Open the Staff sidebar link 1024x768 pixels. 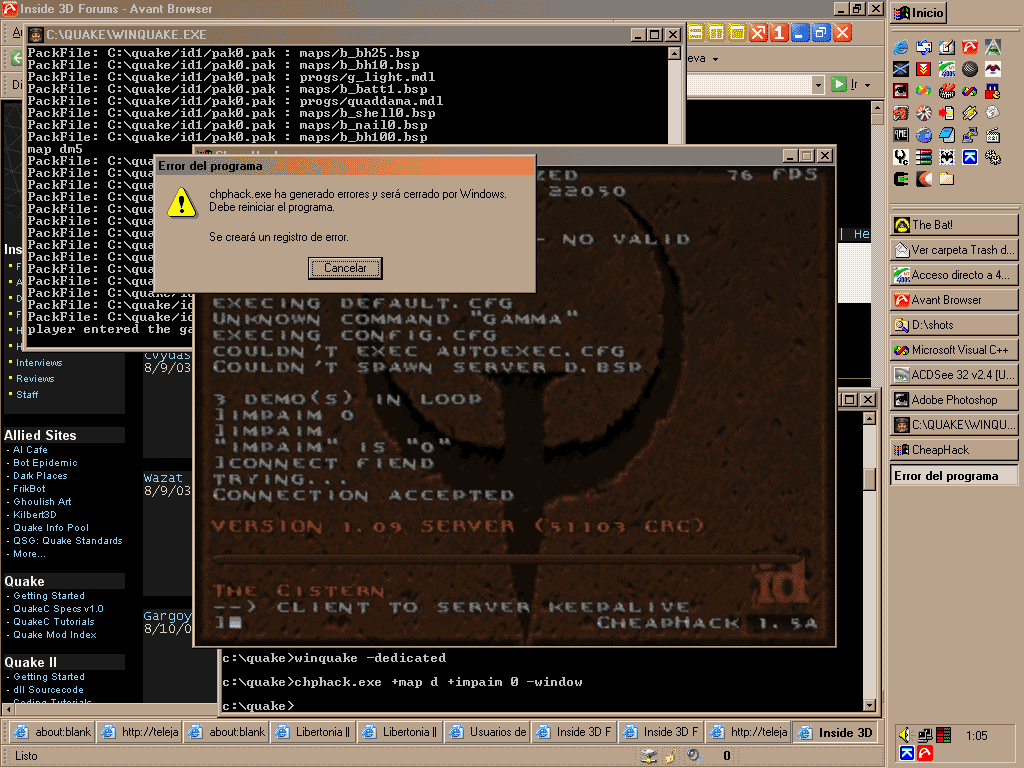27,394
